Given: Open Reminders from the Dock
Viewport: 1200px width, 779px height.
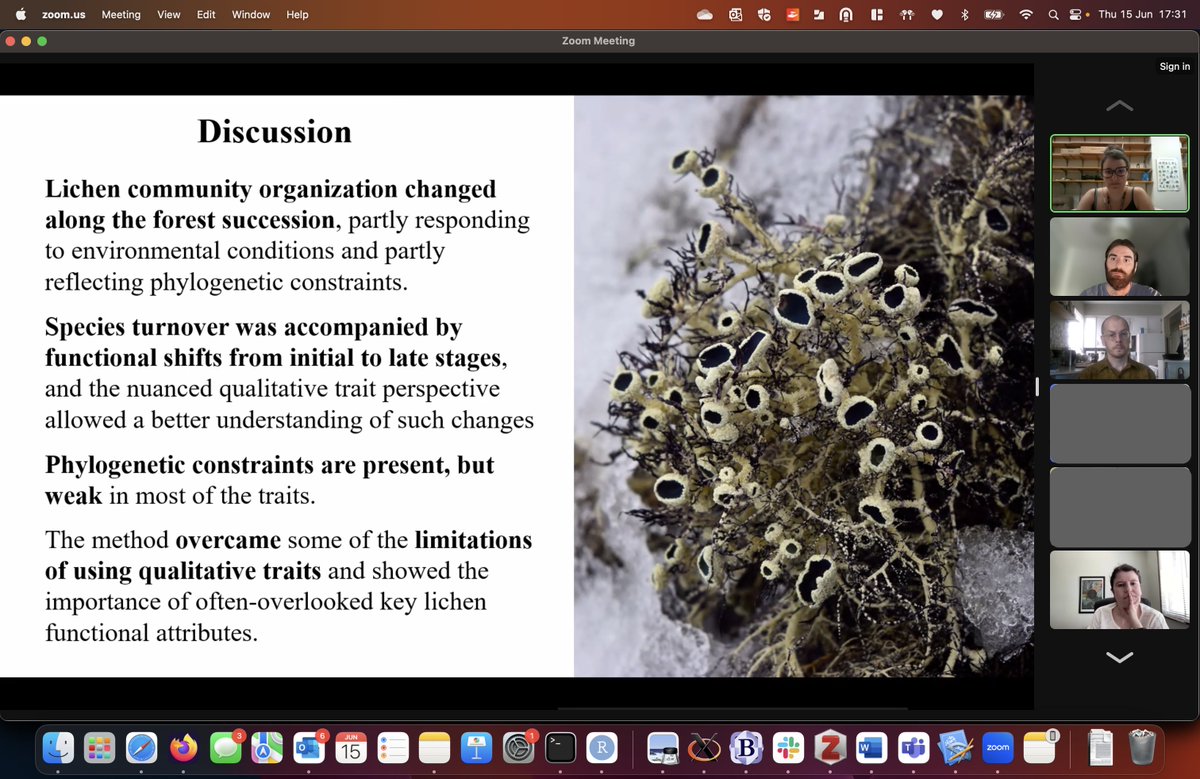Looking at the screenshot, I should click(x=393, y=746).
